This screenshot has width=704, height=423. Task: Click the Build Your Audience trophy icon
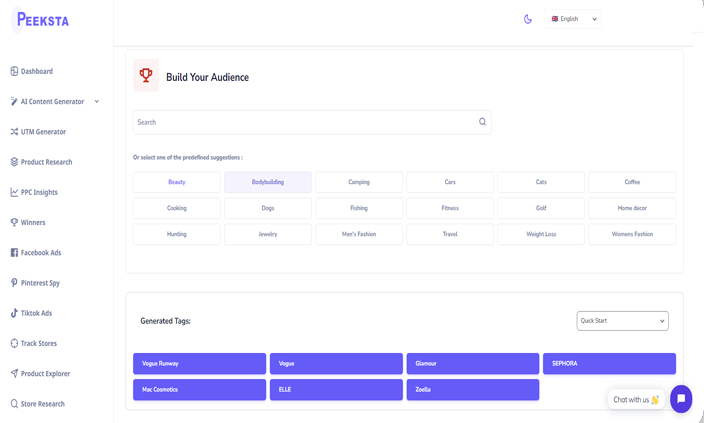tap(146, 75)
